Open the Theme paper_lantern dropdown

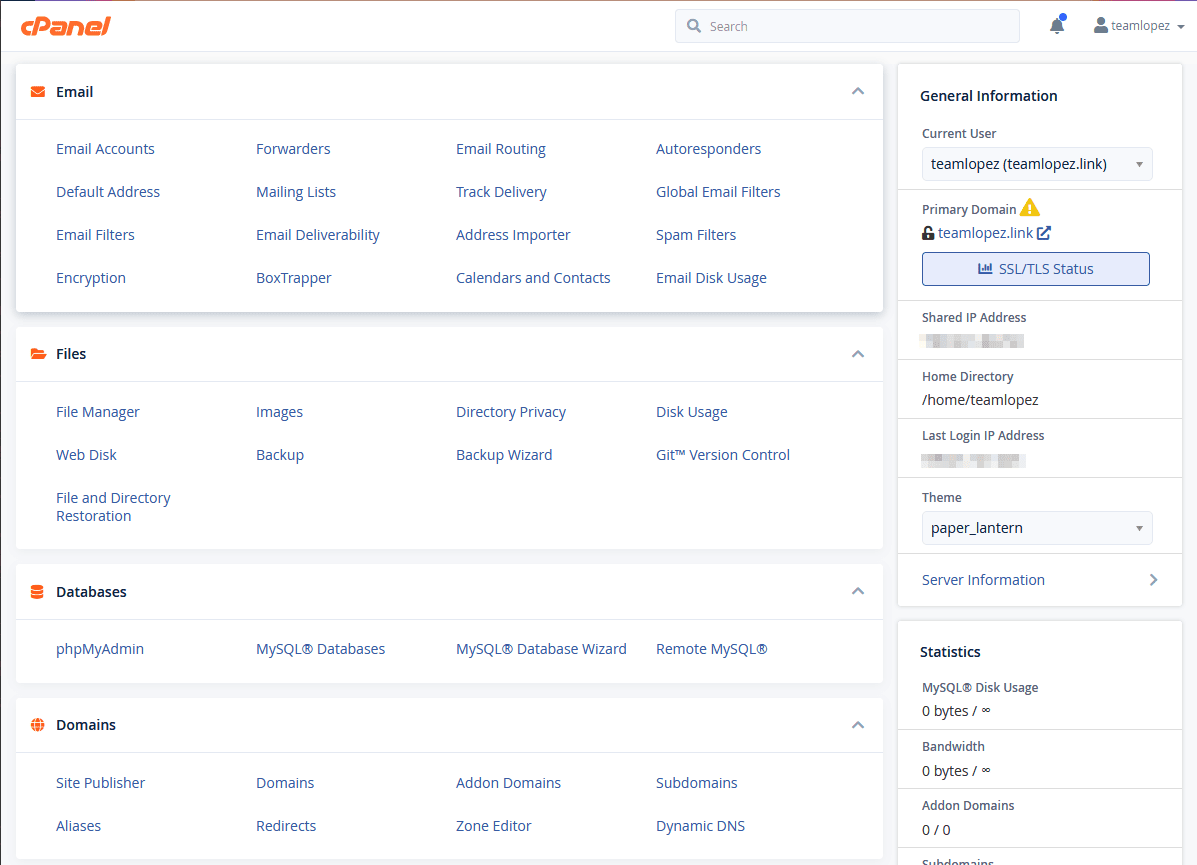(1037, 528)
